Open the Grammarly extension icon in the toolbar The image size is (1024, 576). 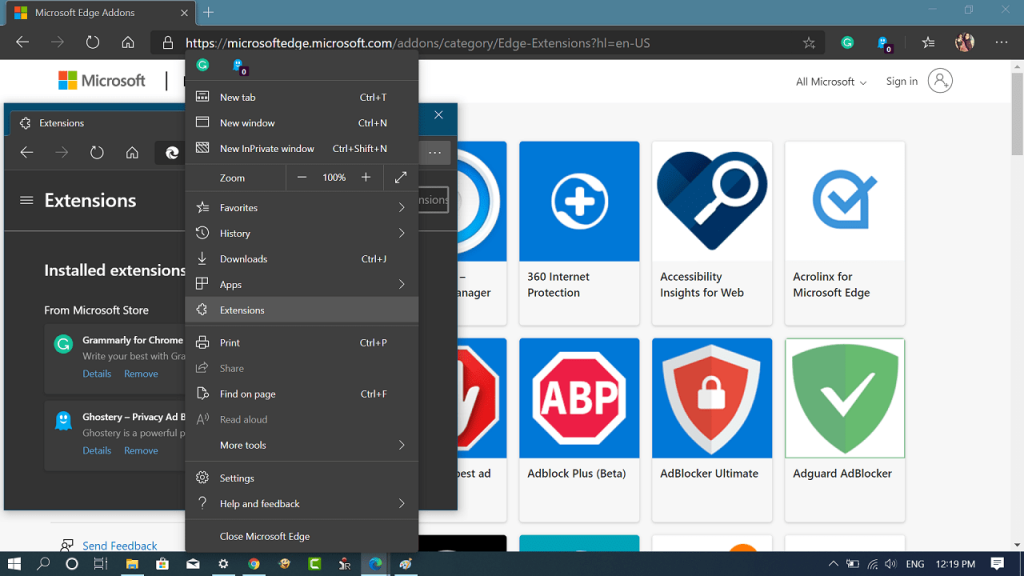[847, 42]
